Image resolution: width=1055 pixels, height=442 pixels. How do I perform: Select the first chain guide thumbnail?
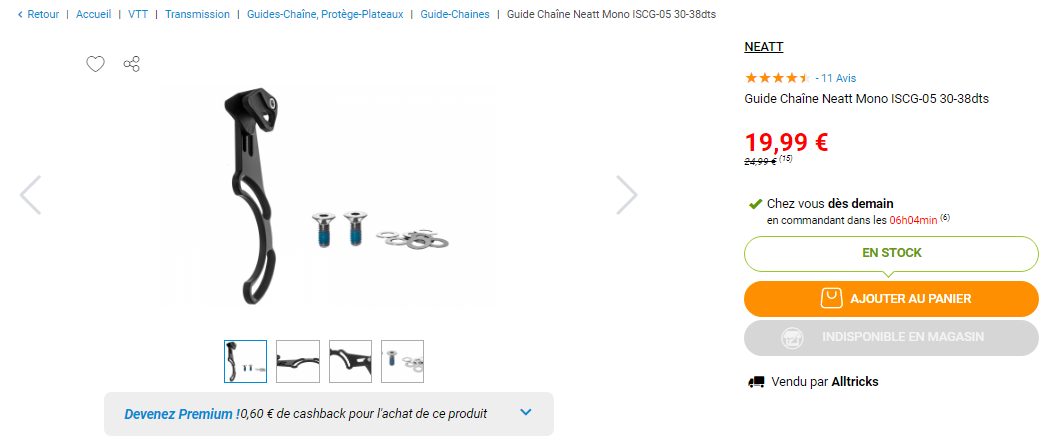pos(246,361)
